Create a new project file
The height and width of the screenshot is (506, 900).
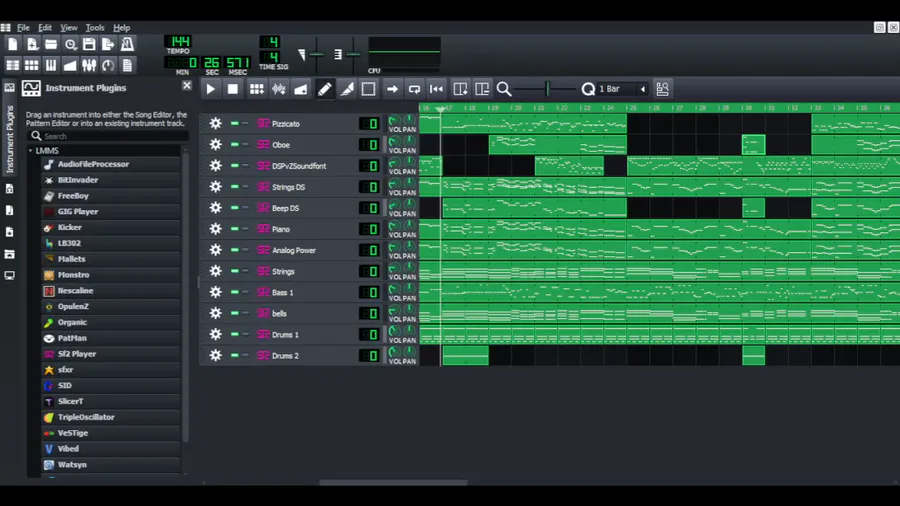pyautogui.click(x=13, y=44)
